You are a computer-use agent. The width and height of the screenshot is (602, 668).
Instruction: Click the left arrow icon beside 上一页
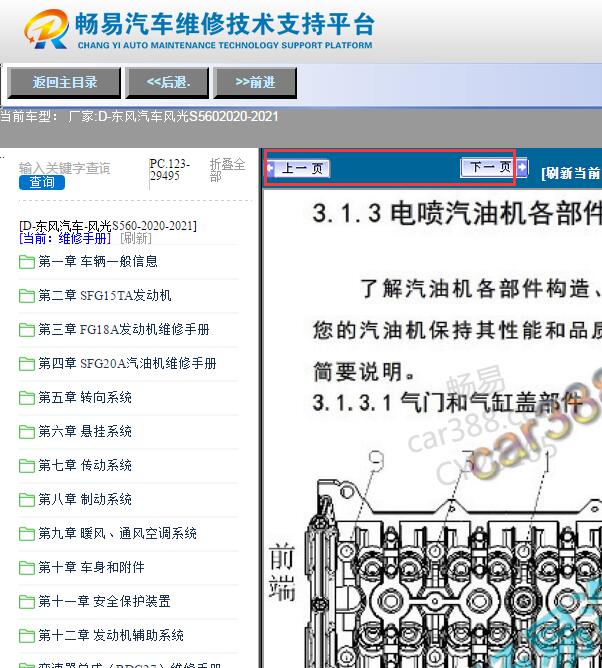(x=270, y=169)
